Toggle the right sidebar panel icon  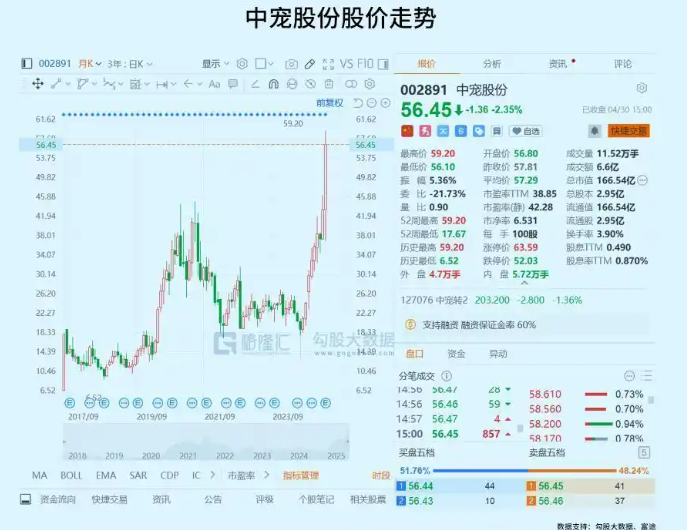click(x=383, y=64)
